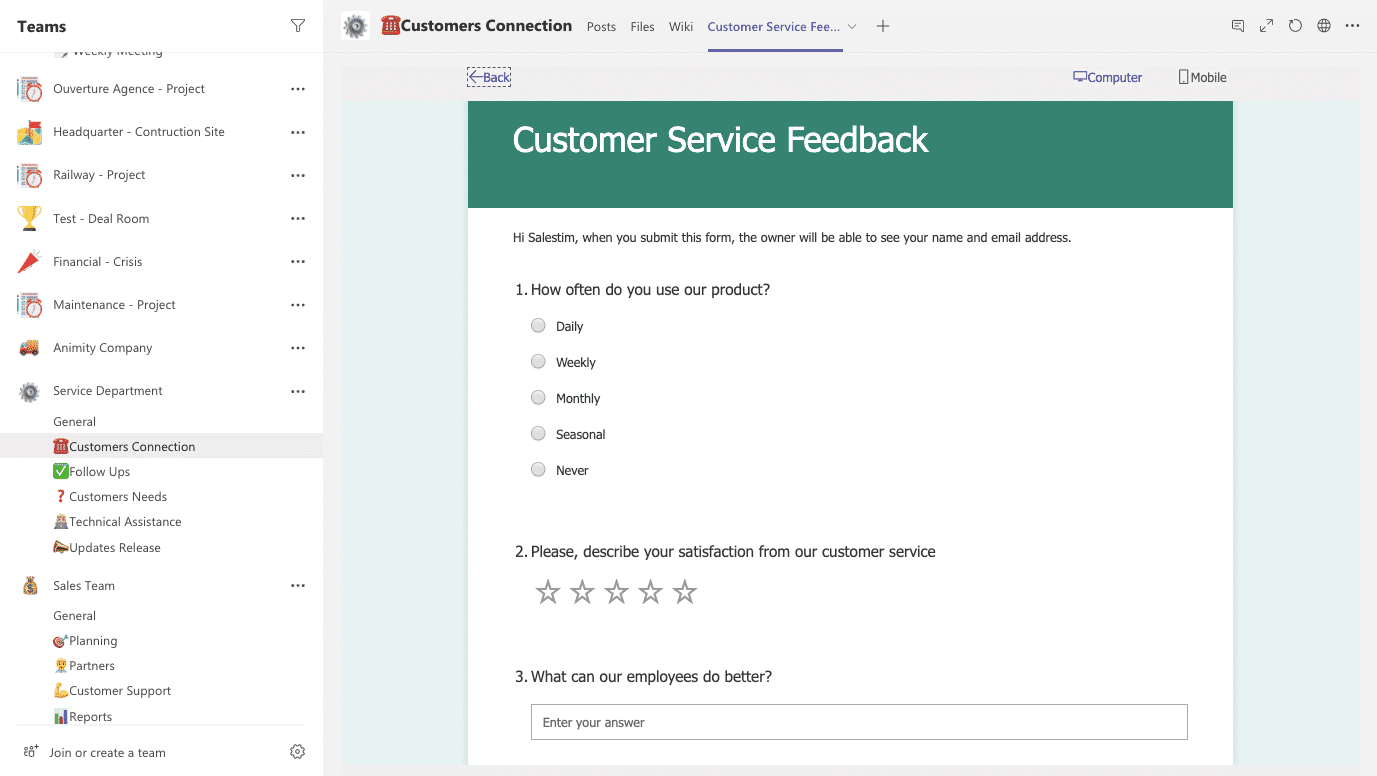Switch the form preview to Mobile
Screen dimensions: 1377x776
pos(1201,76)
